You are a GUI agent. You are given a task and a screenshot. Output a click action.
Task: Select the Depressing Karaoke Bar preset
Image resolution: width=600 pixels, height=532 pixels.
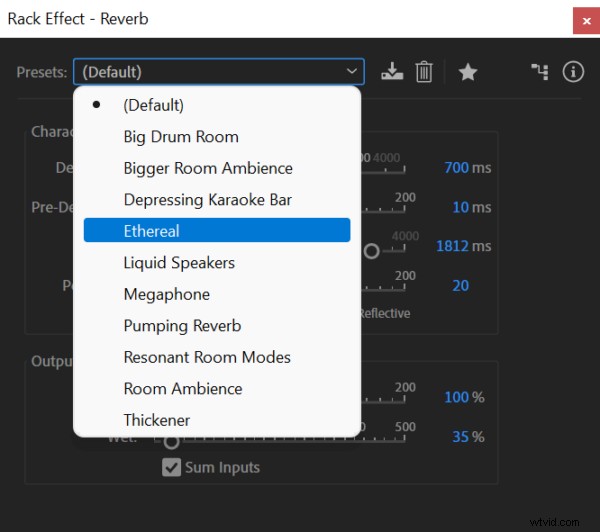point(207,199)
